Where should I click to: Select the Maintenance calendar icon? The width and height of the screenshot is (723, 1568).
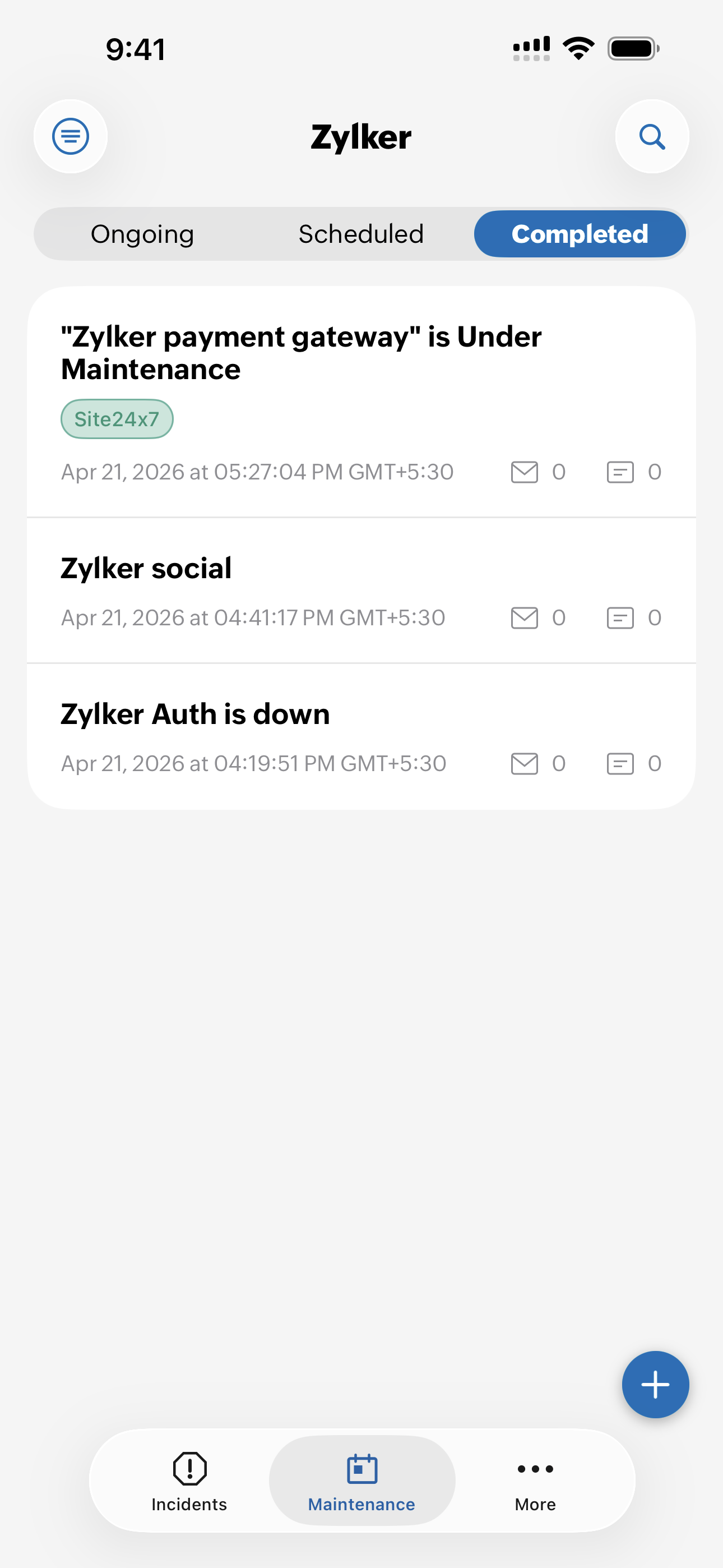coord(362,1468)
